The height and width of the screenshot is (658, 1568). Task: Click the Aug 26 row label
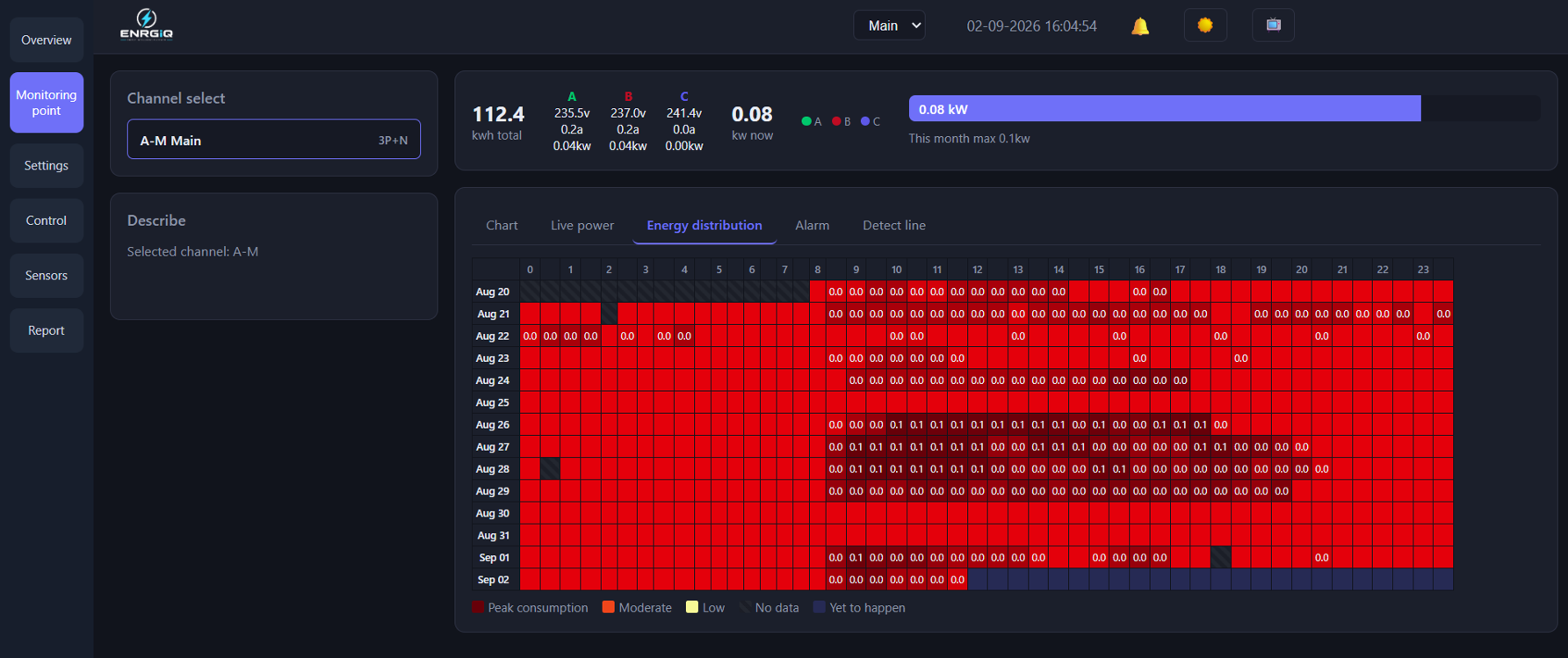tap(493, 424)
